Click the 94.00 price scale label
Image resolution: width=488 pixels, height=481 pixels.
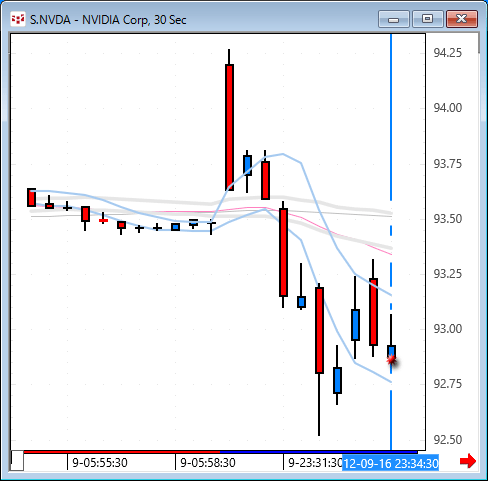[x=448, y=108]
